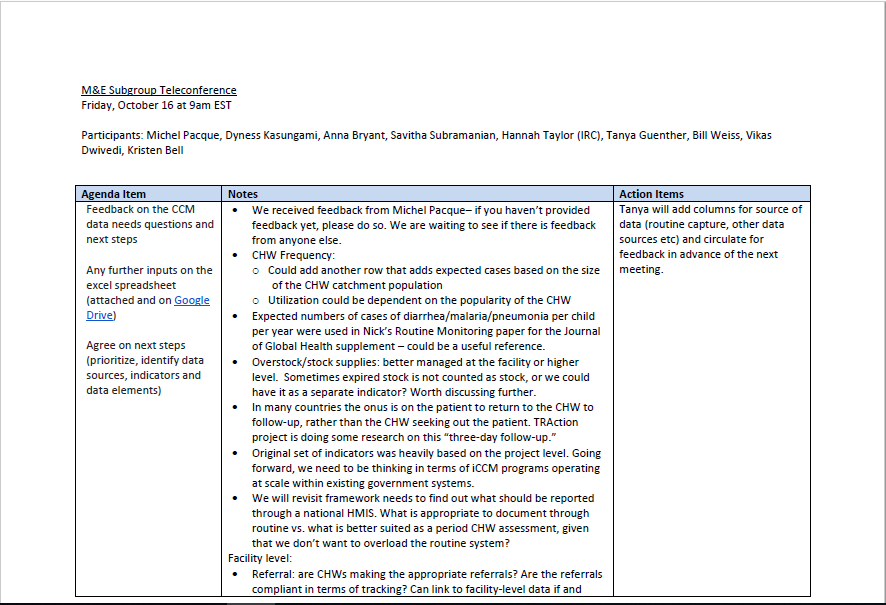The width and height of the screenshot is (886, 605).
Task: Click 'Referral: are CHWs making the appropriate referrals' bullet
Action: [x=427, y=574]
